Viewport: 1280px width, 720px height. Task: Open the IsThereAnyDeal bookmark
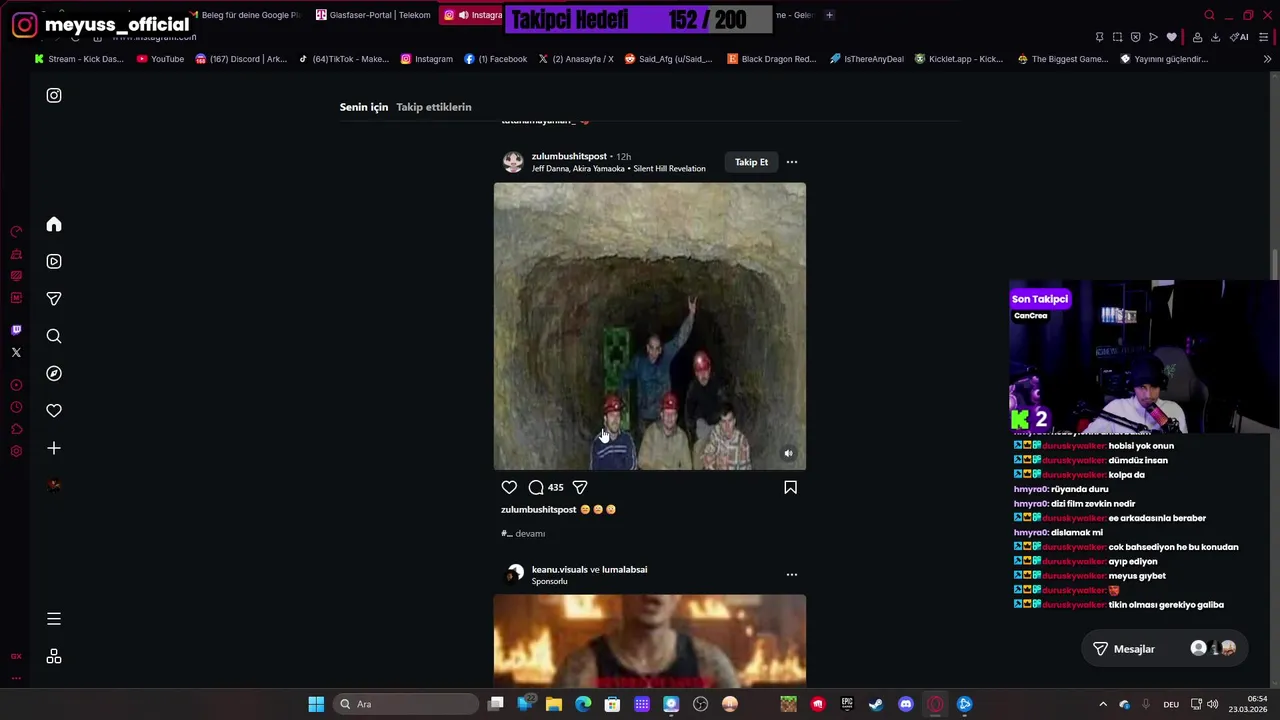[x=867, y=59]
